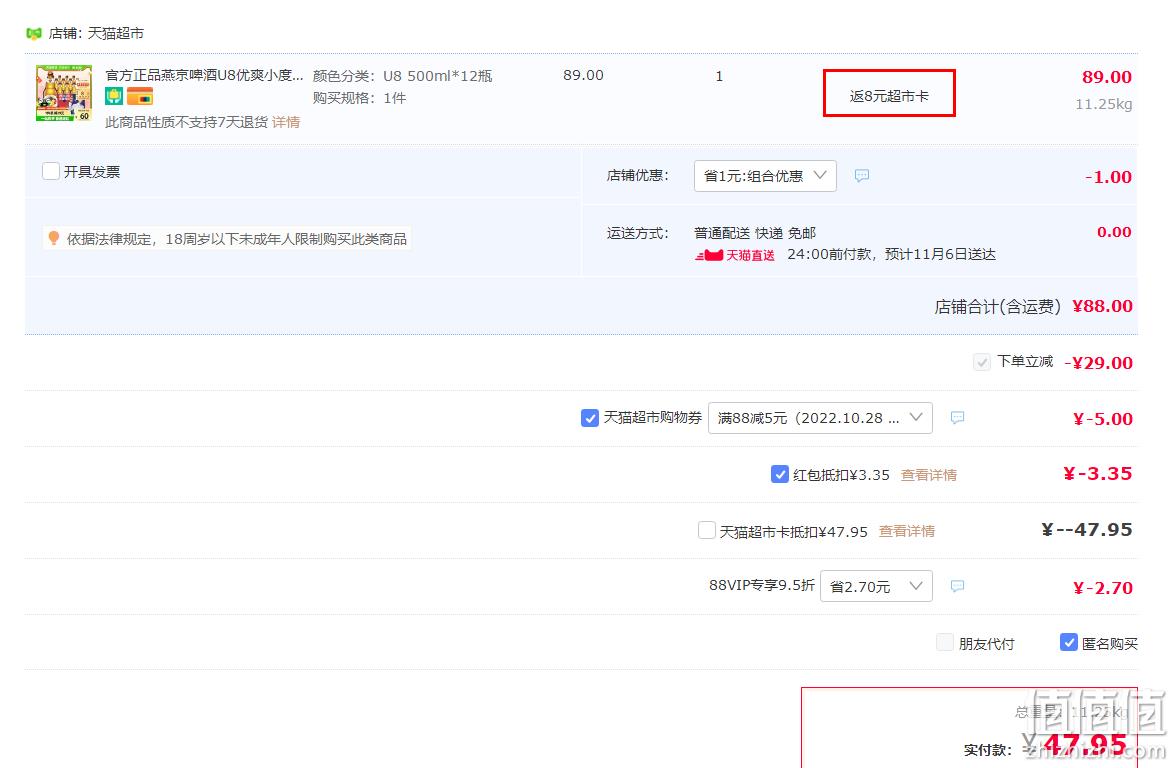Open 详情 link about 7天退货

point(286,121)
